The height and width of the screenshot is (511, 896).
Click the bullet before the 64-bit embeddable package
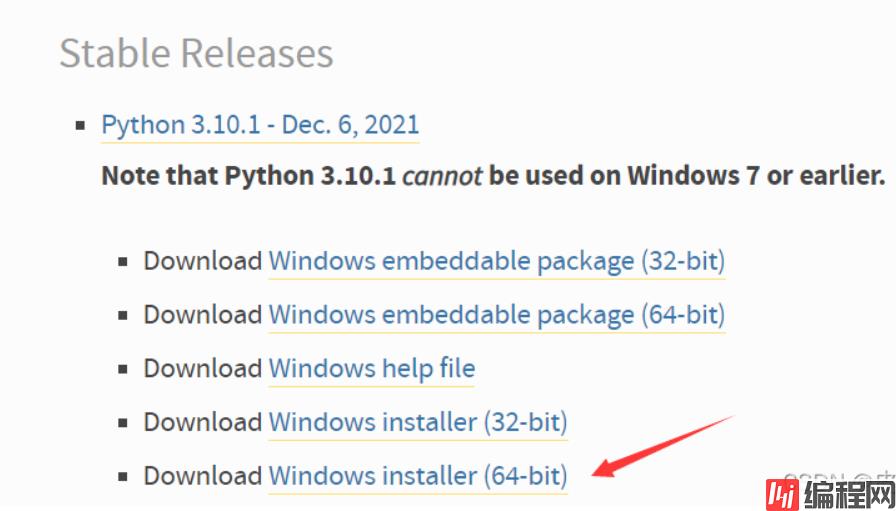click(x=123, y=316)
